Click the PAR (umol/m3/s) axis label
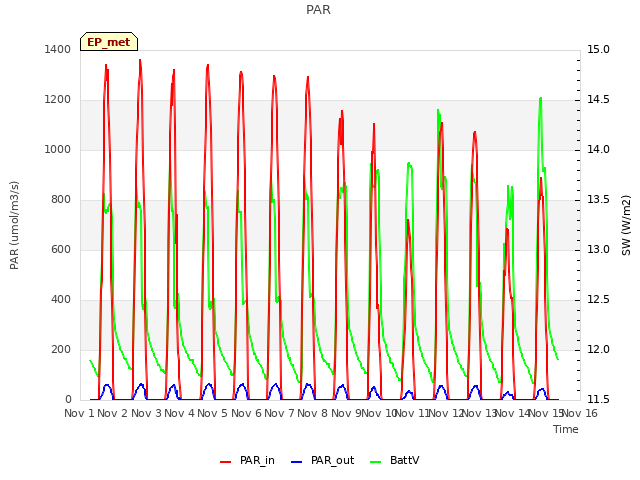 (x=14, y=225)
